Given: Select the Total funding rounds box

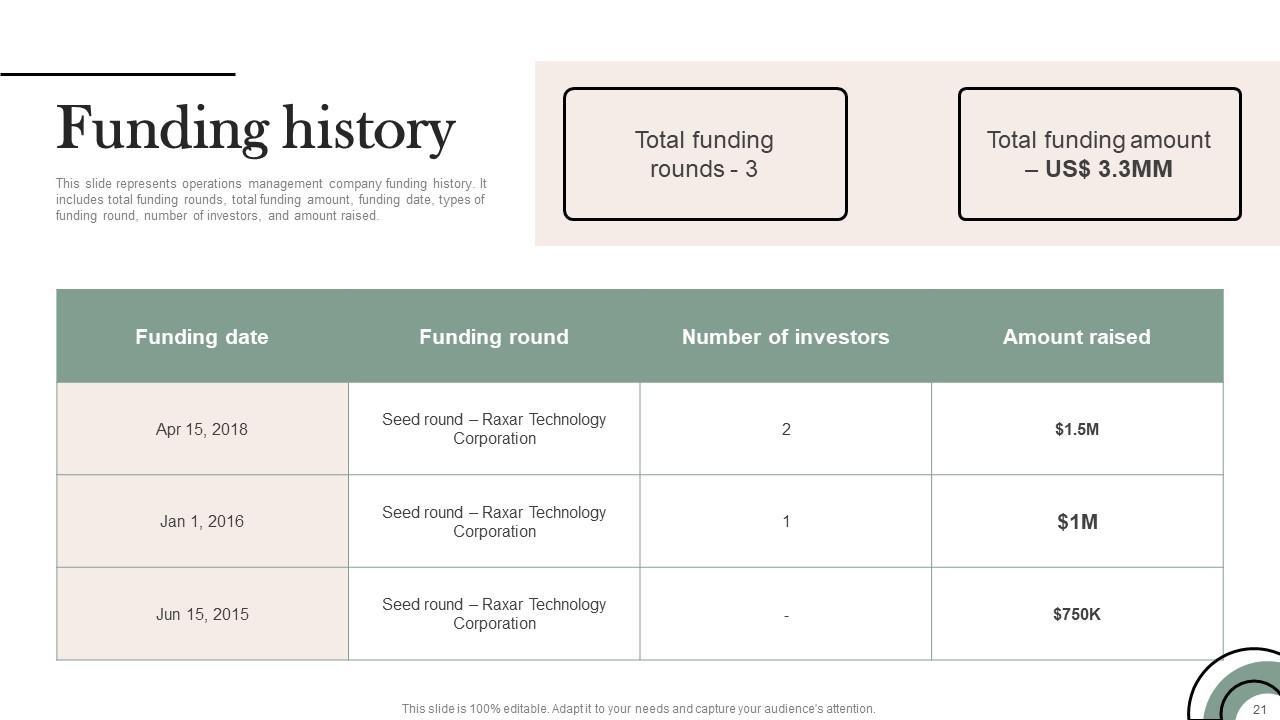Looking at the screenshot, I should (705, 154).
